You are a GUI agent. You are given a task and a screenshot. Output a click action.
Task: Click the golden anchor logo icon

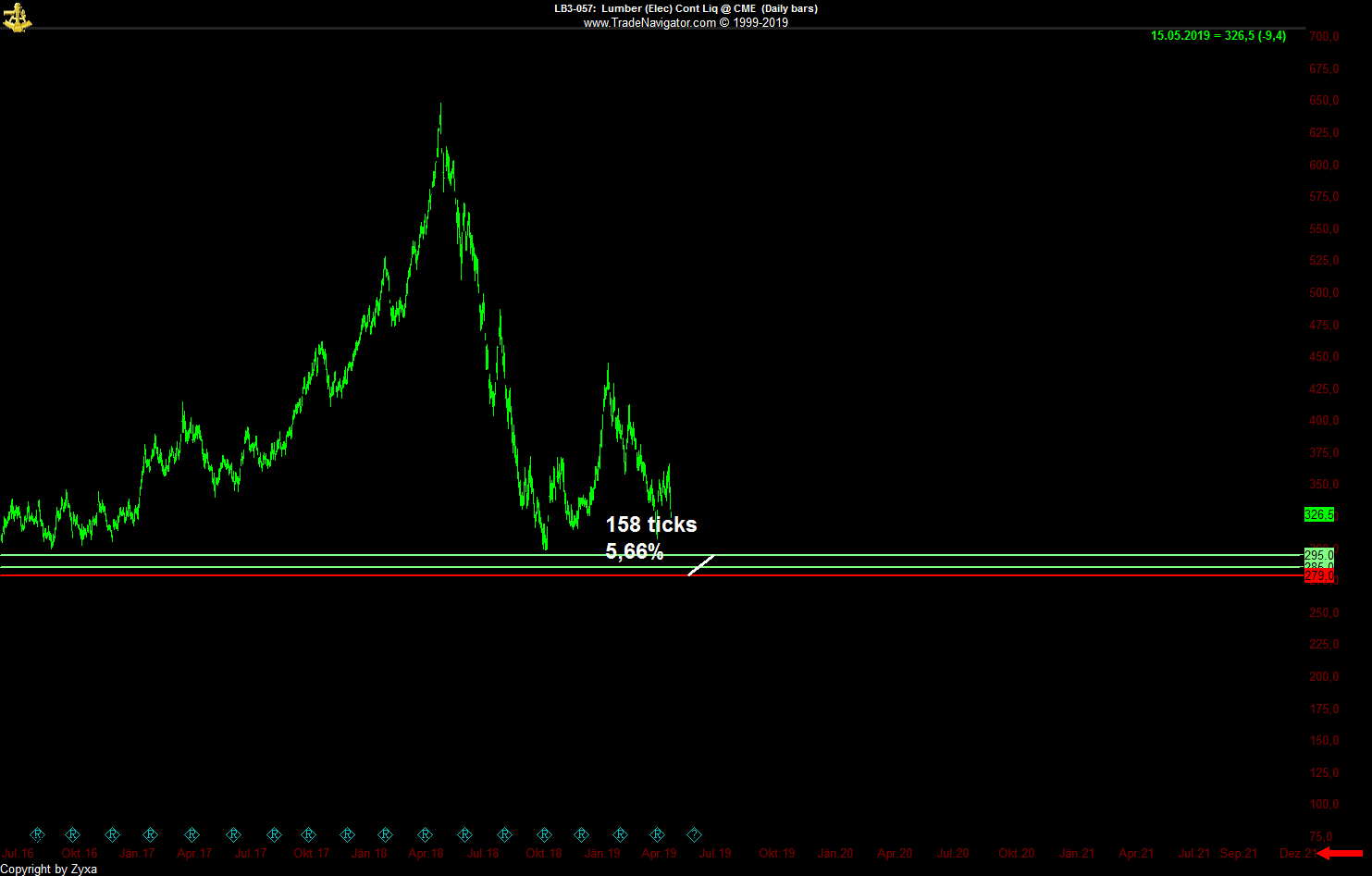click(x=17, y=17)
